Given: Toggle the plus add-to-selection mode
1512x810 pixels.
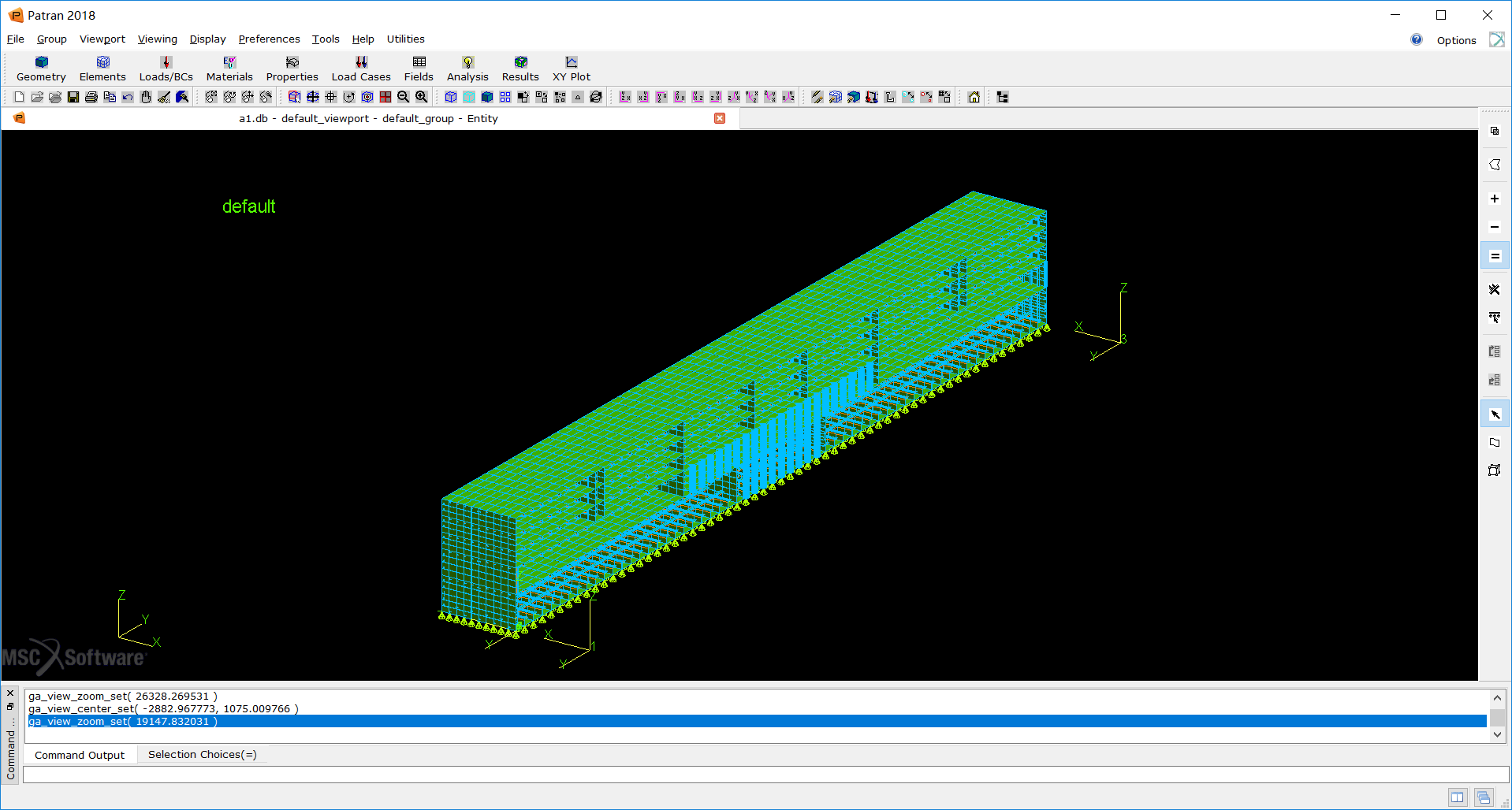Looking at the screenshot, I should click(x=1494, y=199).
